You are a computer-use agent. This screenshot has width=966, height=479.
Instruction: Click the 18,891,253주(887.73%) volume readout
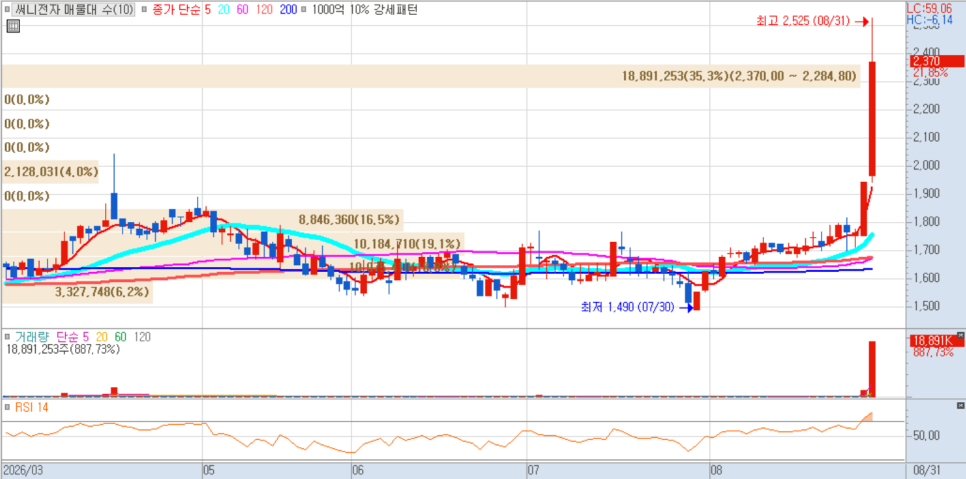pos(63,349)
